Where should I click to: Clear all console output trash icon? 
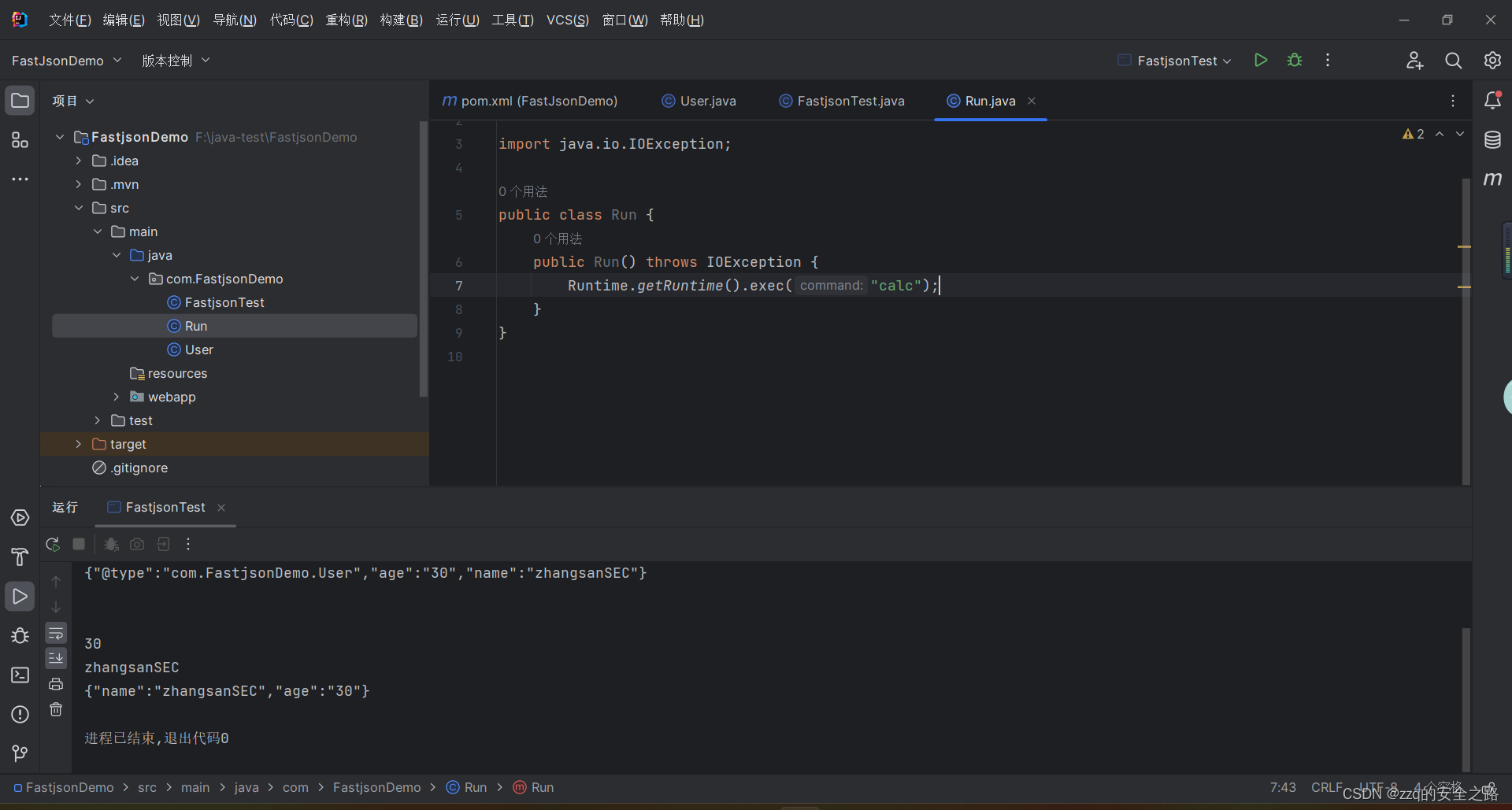(x=56, y=709)
